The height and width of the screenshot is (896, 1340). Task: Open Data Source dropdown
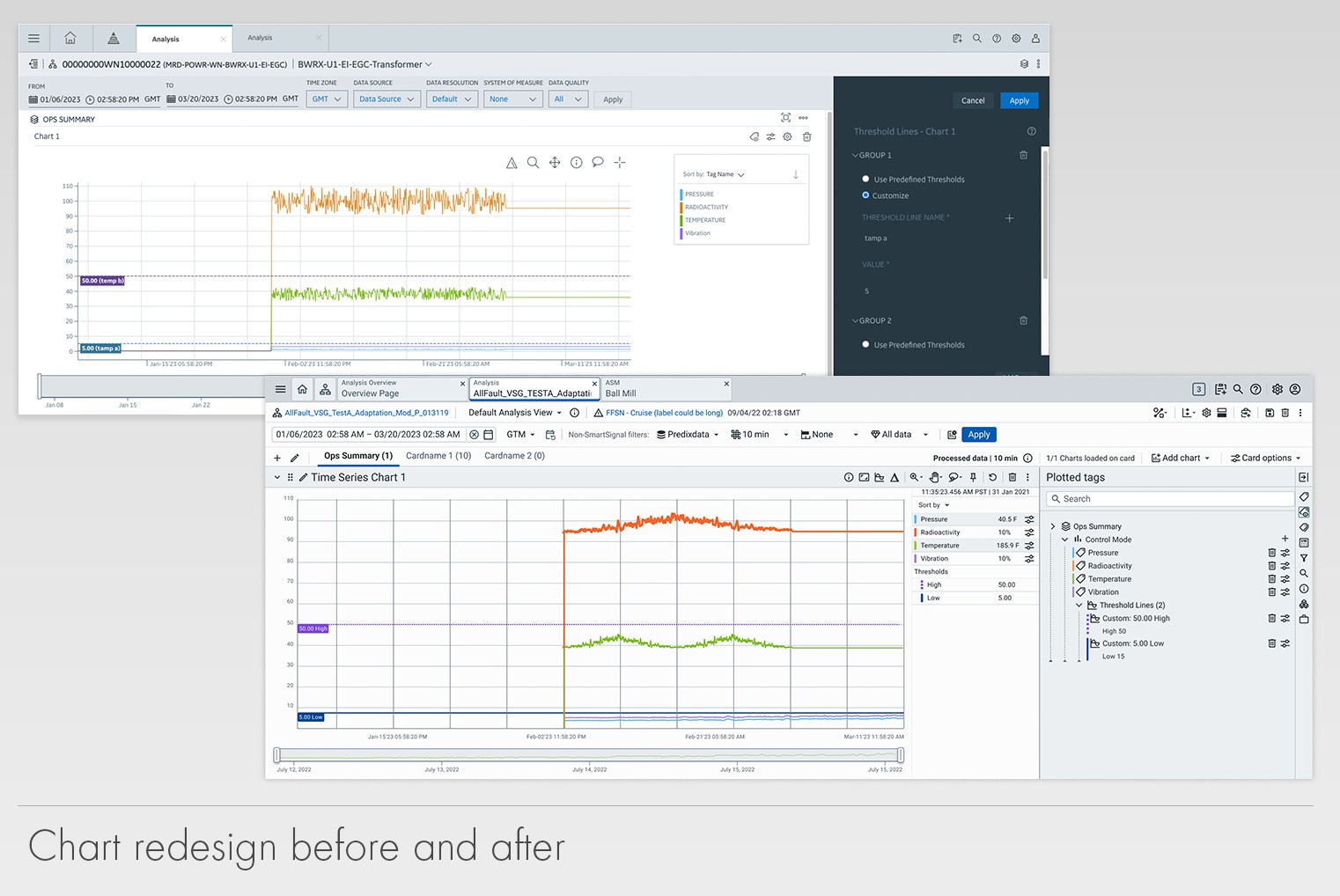point(387,99)
